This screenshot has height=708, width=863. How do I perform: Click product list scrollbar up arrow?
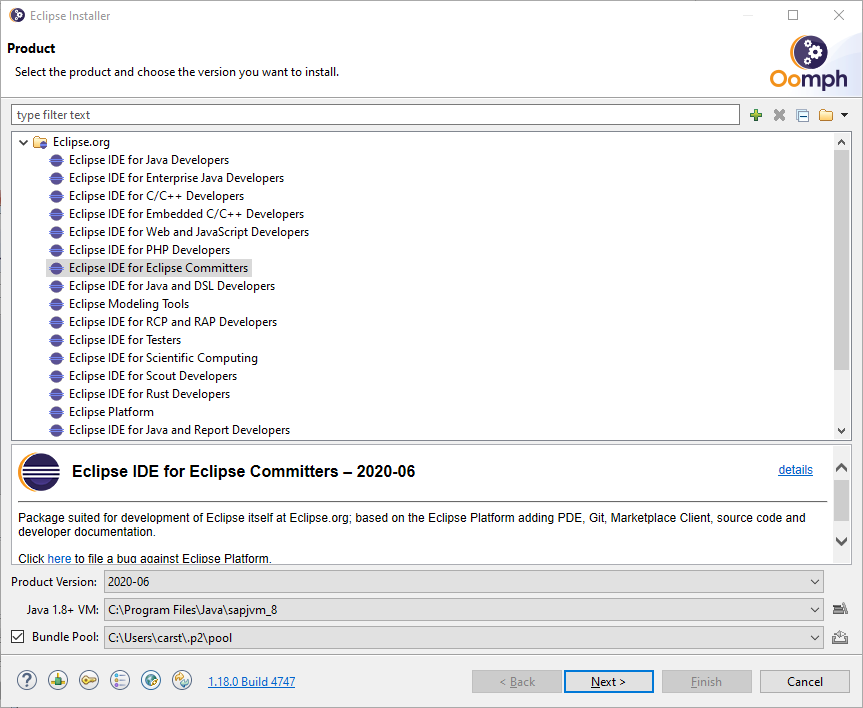pyautogui.click(x=841, y=142)
